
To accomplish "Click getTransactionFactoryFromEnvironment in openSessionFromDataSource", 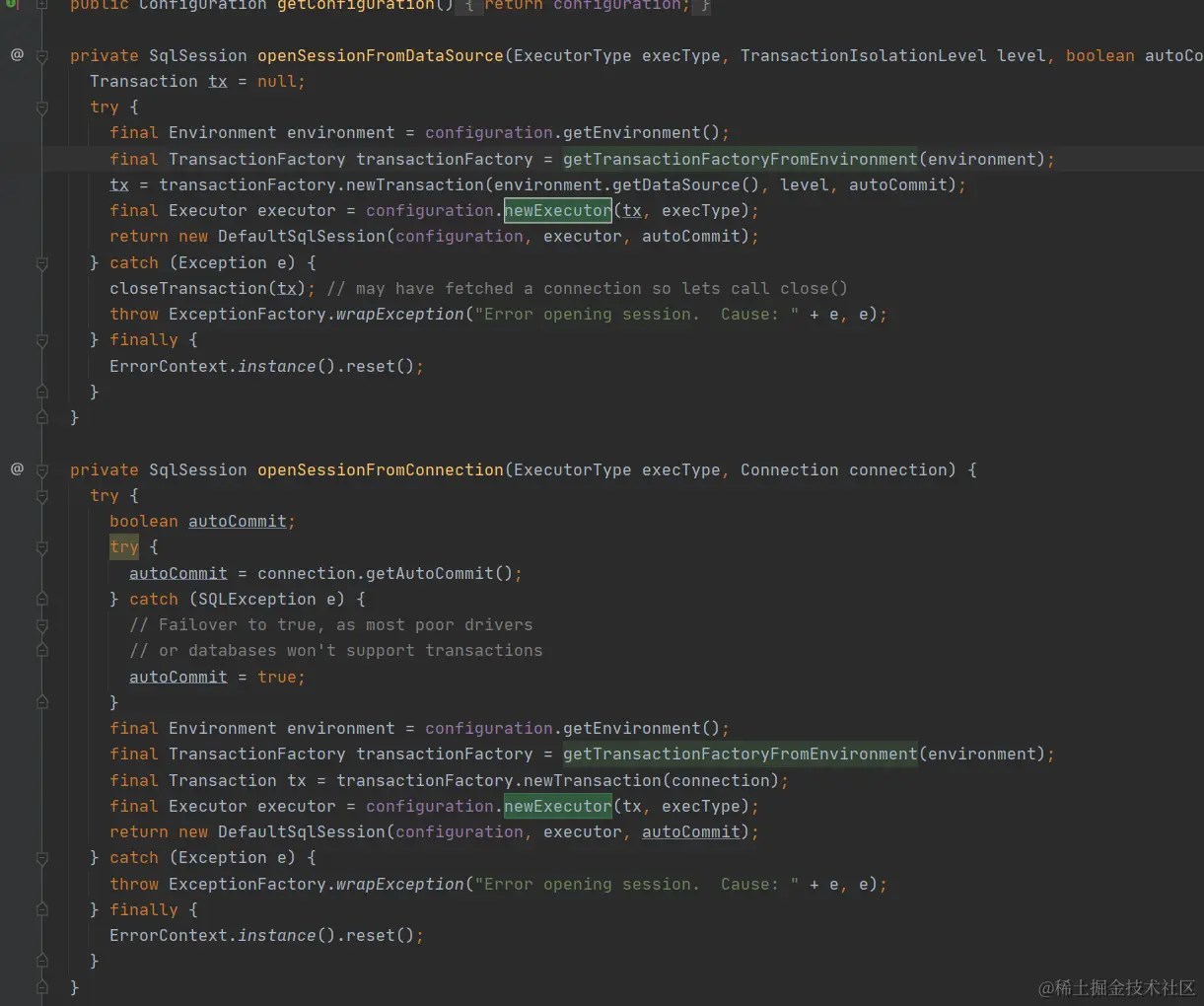I will (x=741, y=159).
